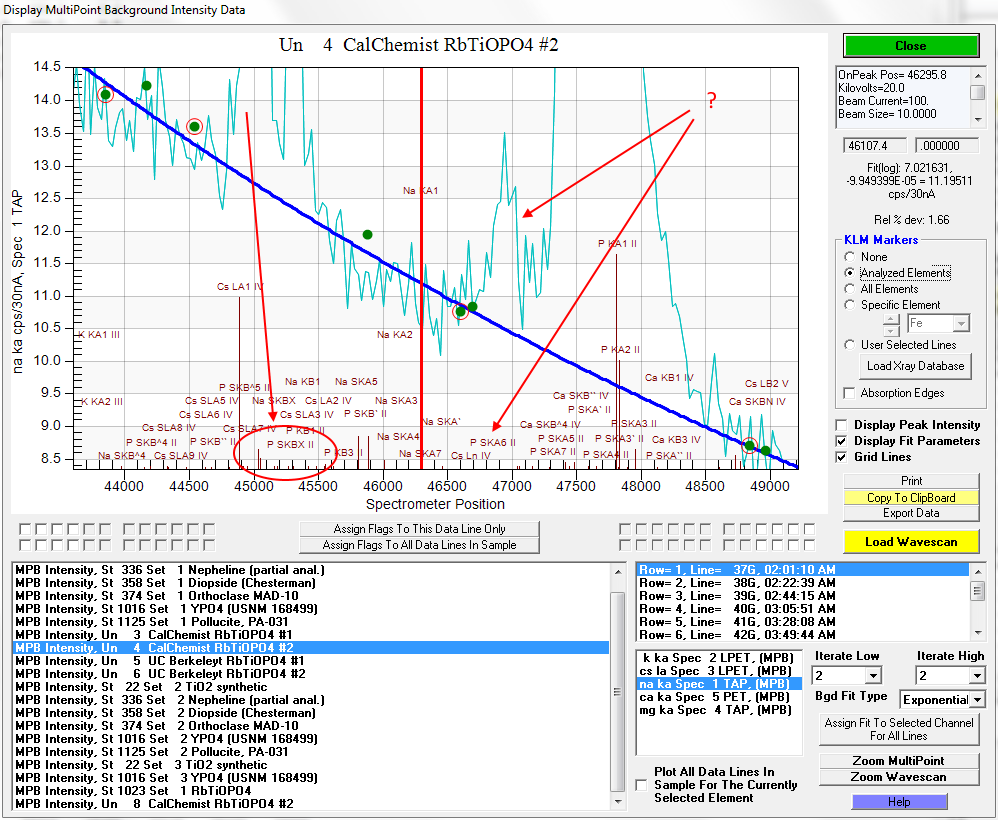Select All Elements KLM marker option

[850, 289]
